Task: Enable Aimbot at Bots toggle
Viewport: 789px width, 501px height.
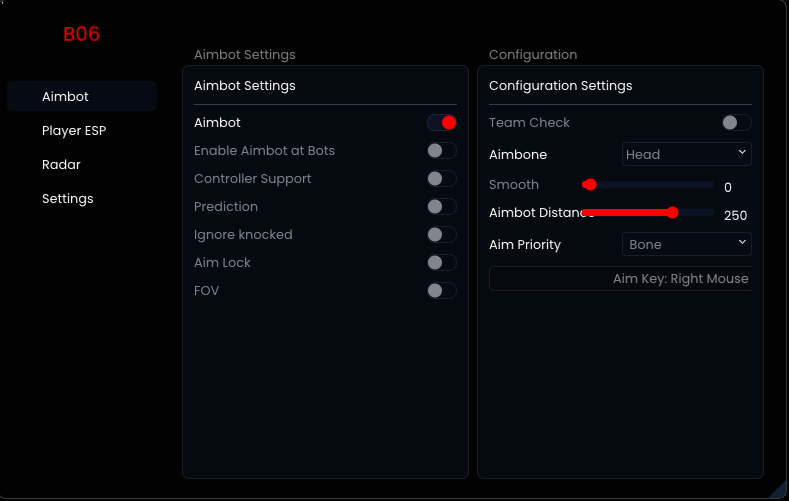Action: tap(442, 151)
